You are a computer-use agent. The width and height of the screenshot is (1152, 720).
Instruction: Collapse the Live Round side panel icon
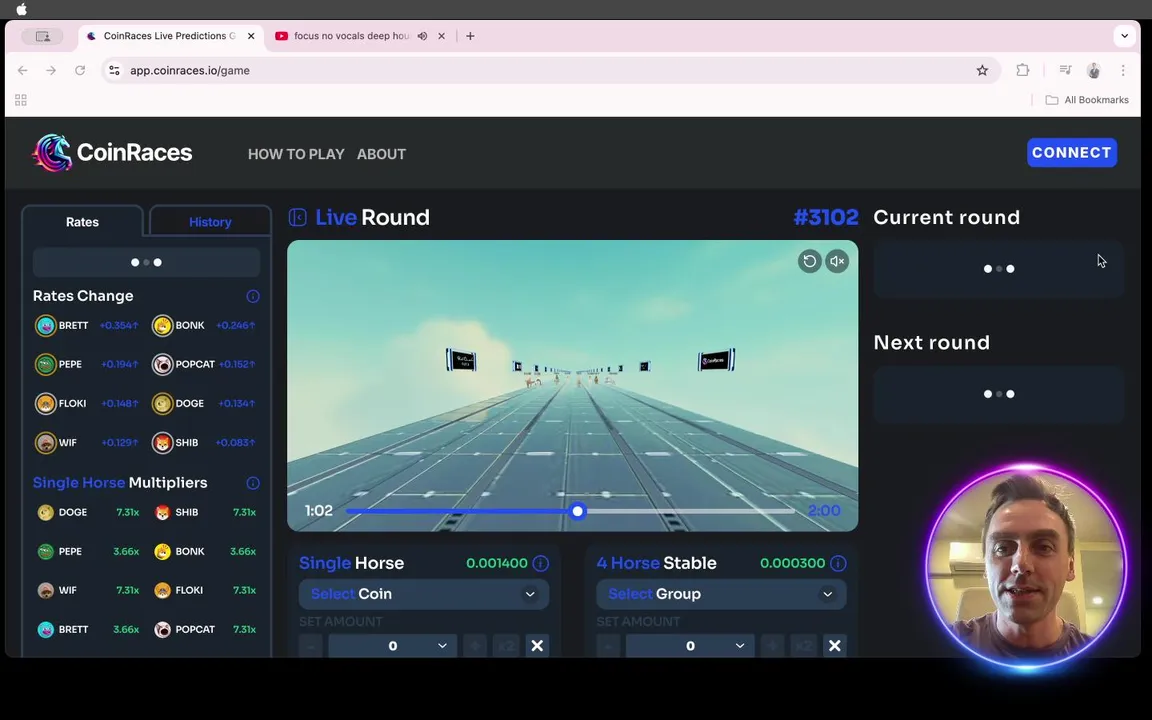[298, 217]
